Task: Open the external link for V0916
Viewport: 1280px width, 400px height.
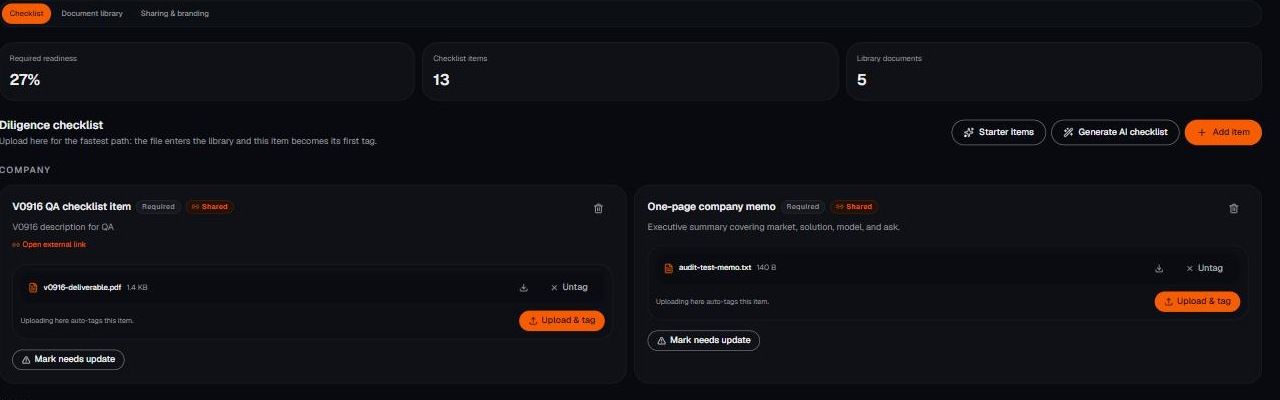Action: [x=49, y=244]
